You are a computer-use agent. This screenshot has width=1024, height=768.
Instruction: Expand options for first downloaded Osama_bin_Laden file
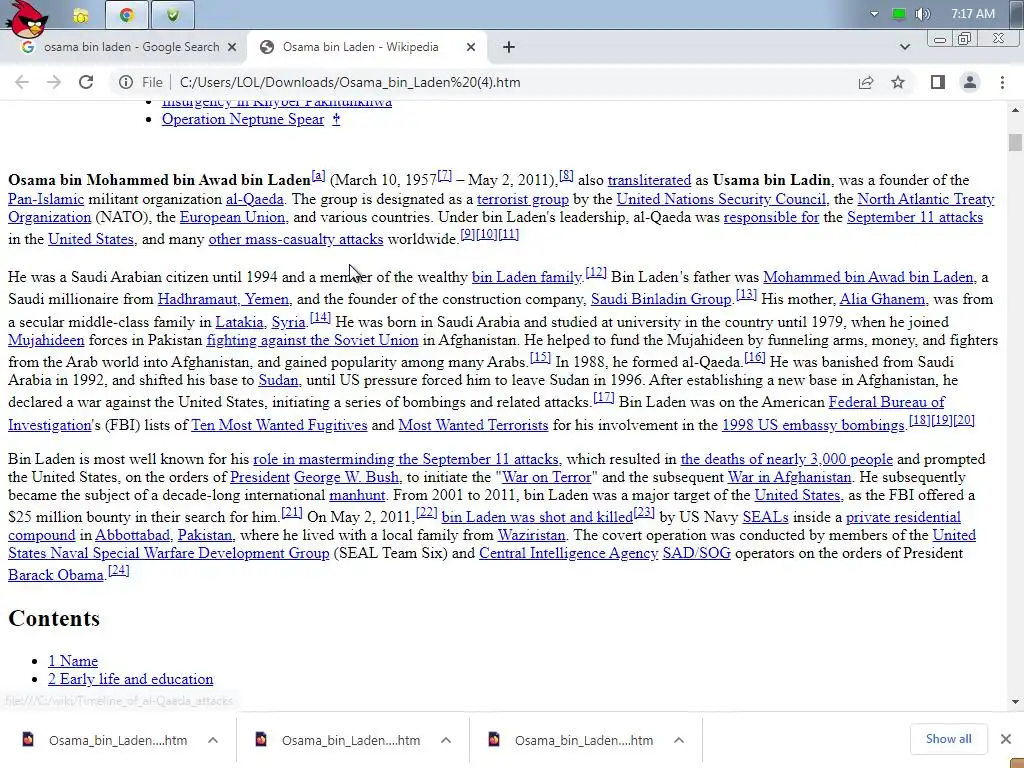[x=213, y=740]
